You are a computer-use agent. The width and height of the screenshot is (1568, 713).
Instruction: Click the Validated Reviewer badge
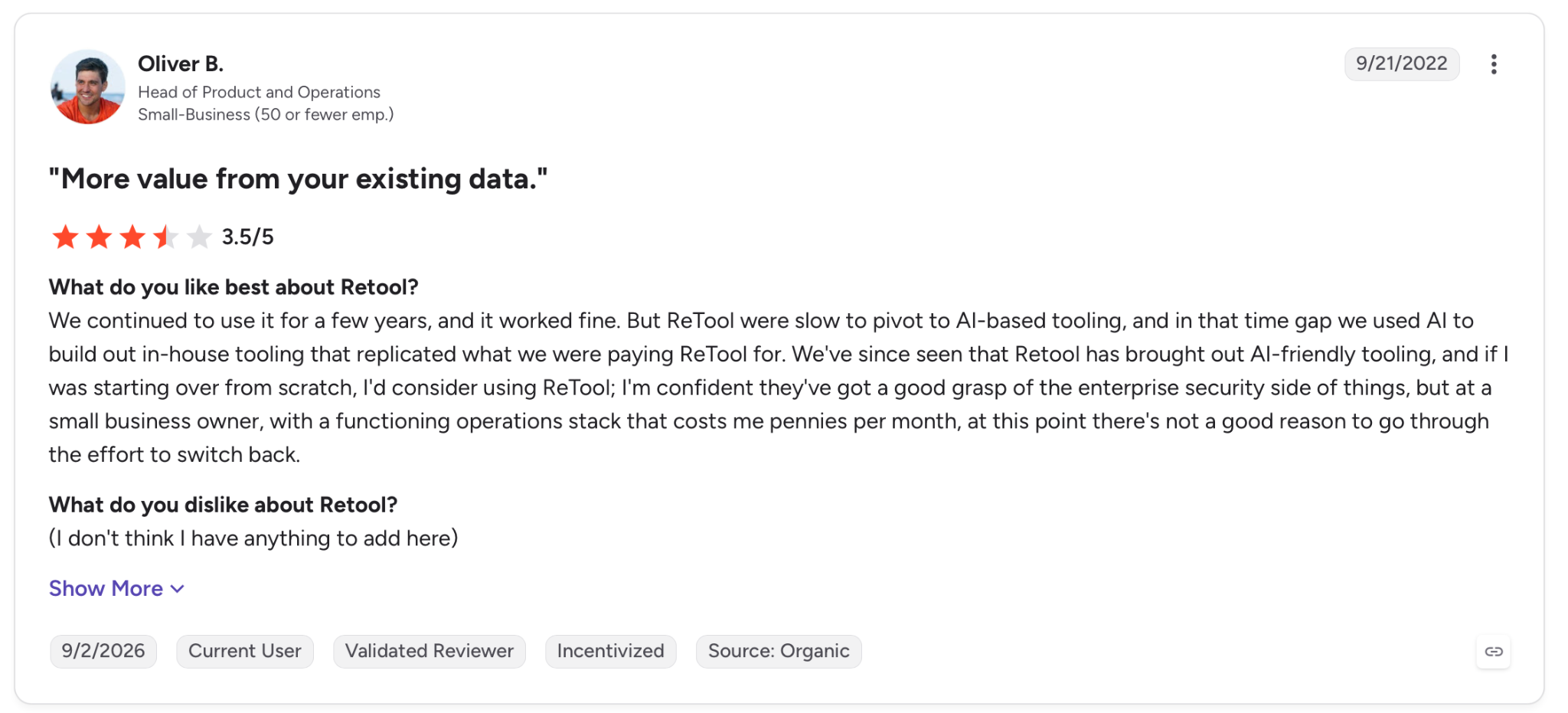pos(429,651)
